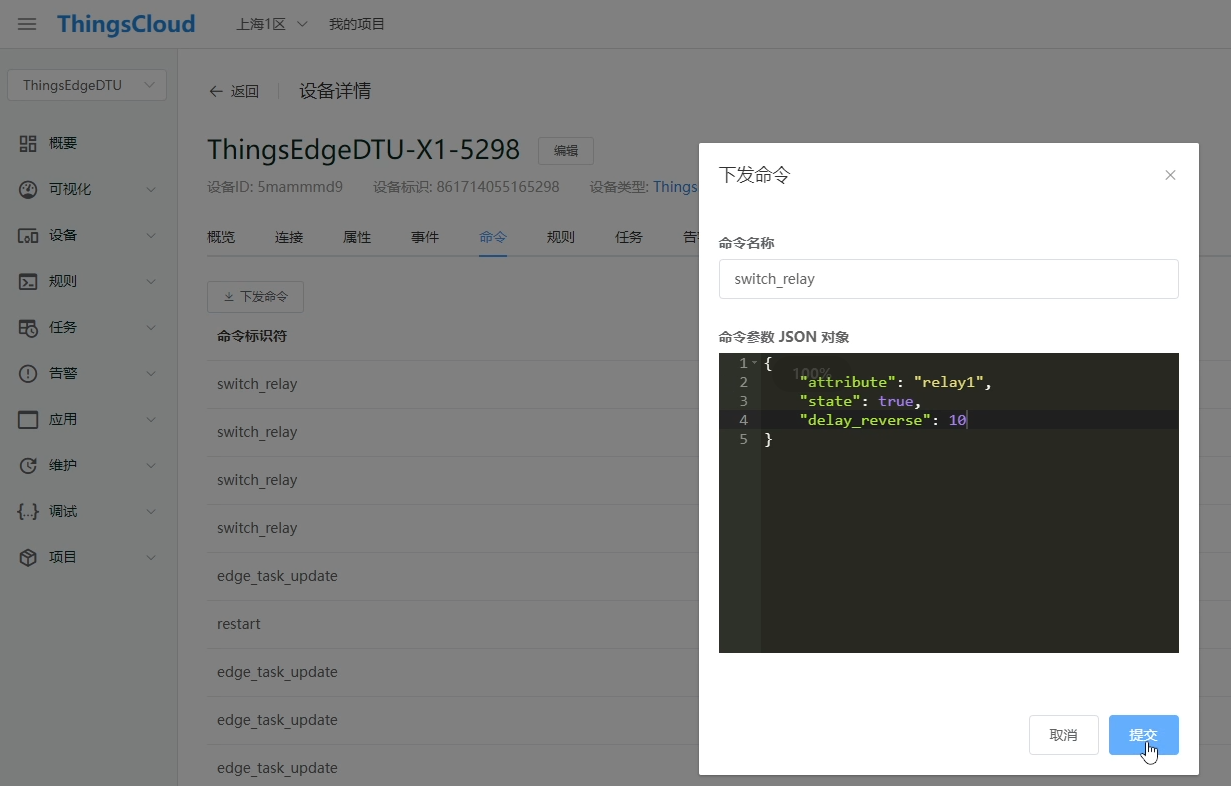Click the 取消 cancel button

[1064, 735]
